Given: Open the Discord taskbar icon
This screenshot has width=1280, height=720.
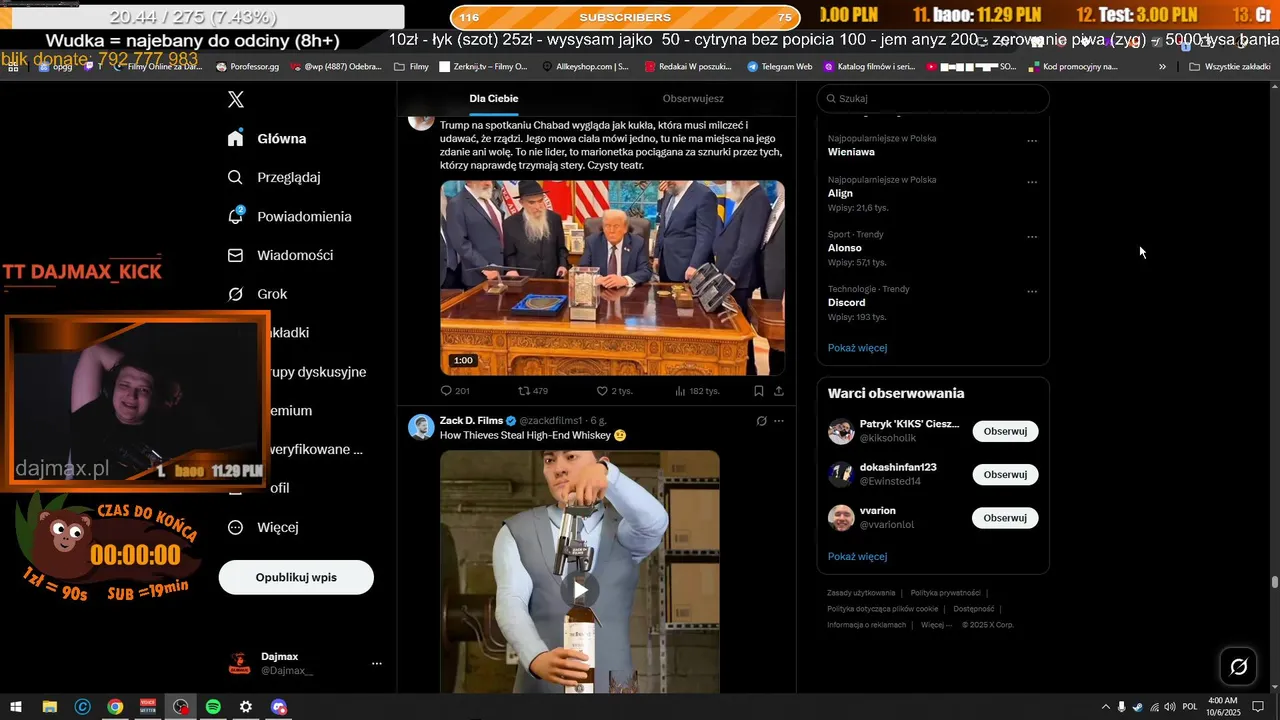Looking at the screenshot, I should coord(279,707).
